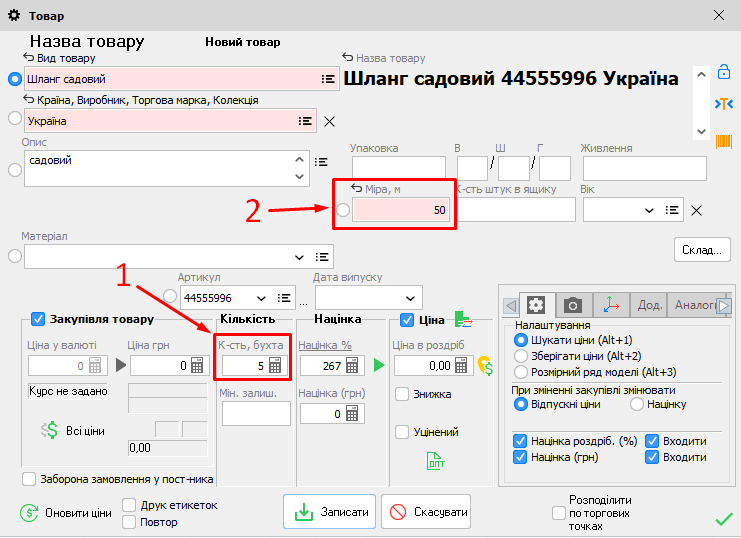Click the Скасувати button
Viewport: 741px width, 538px height.
click(426, 512)
